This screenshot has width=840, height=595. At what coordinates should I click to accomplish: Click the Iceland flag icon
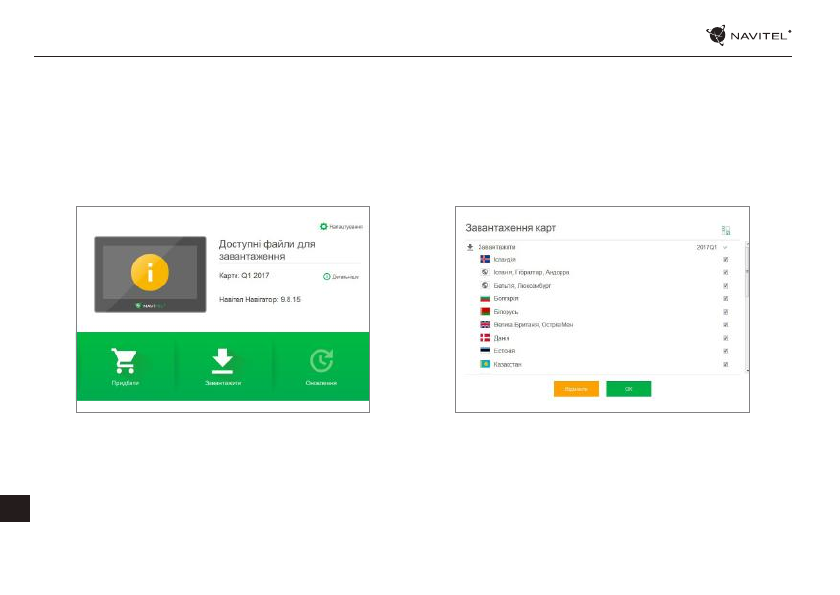(485, 259)
